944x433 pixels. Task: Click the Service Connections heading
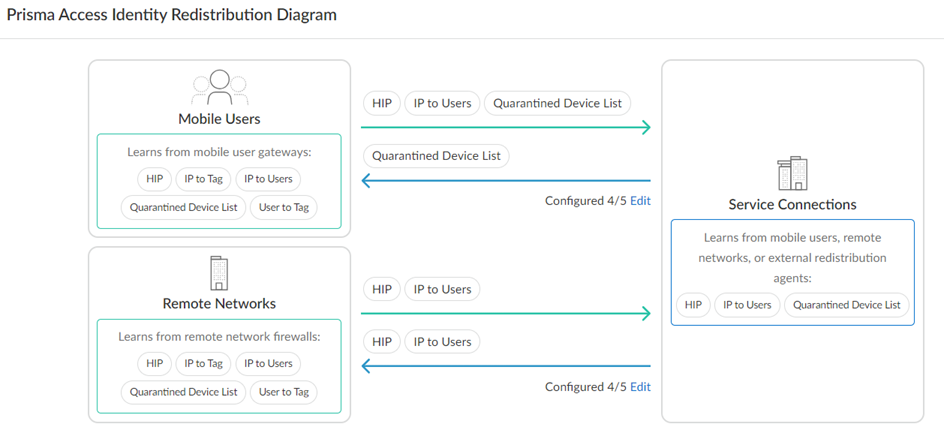pos(792,205)
